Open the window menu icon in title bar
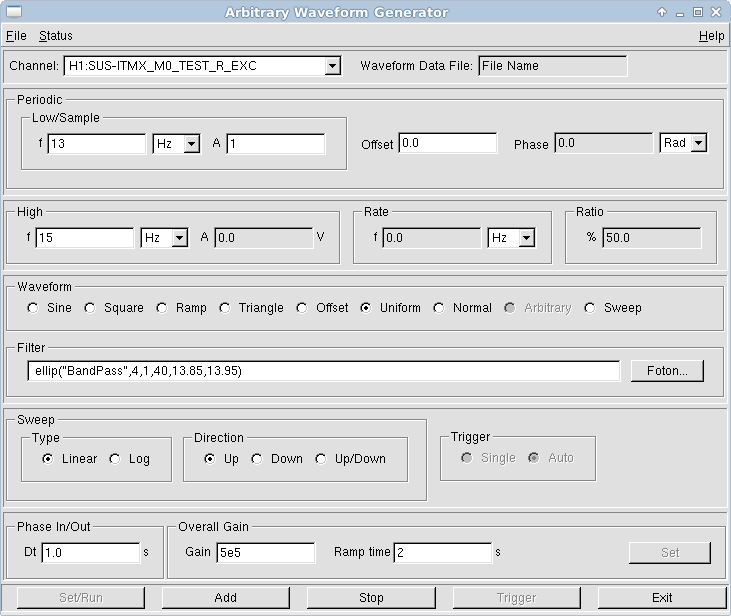Image resolution: width=731 pixels, height=616 pixels. pos(14,12)
